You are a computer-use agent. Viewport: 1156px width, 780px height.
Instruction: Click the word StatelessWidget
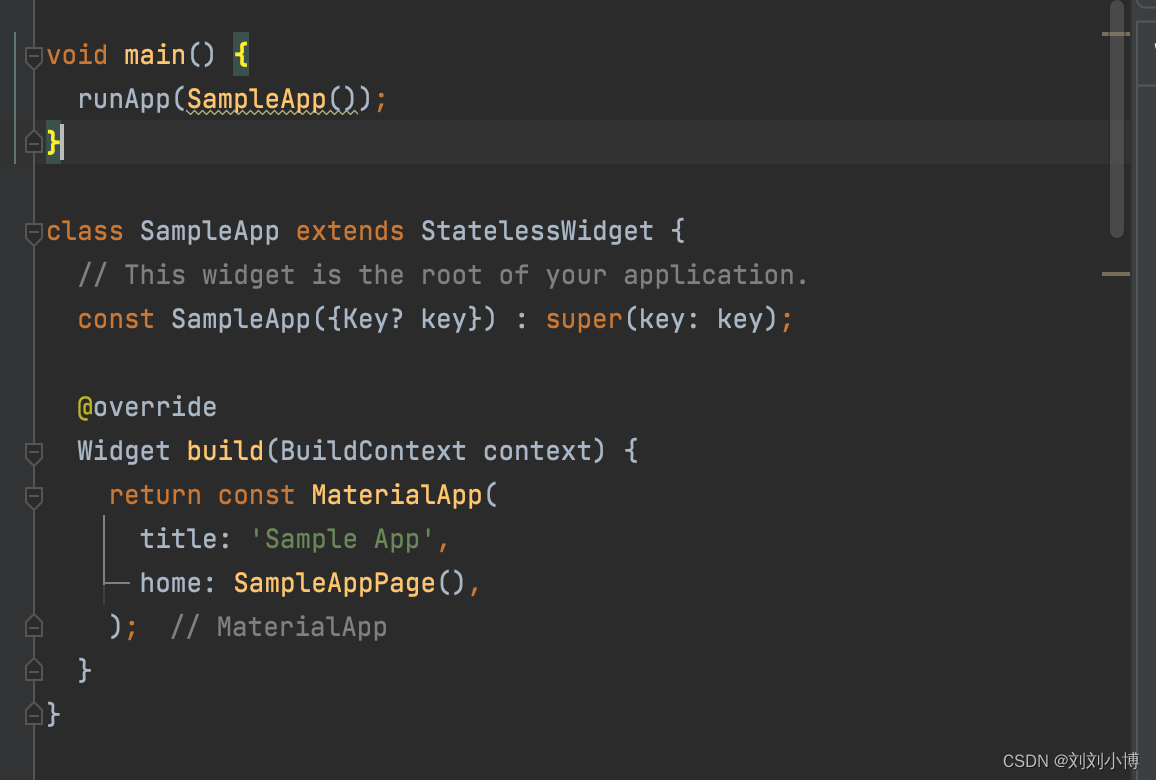(537, 231)
